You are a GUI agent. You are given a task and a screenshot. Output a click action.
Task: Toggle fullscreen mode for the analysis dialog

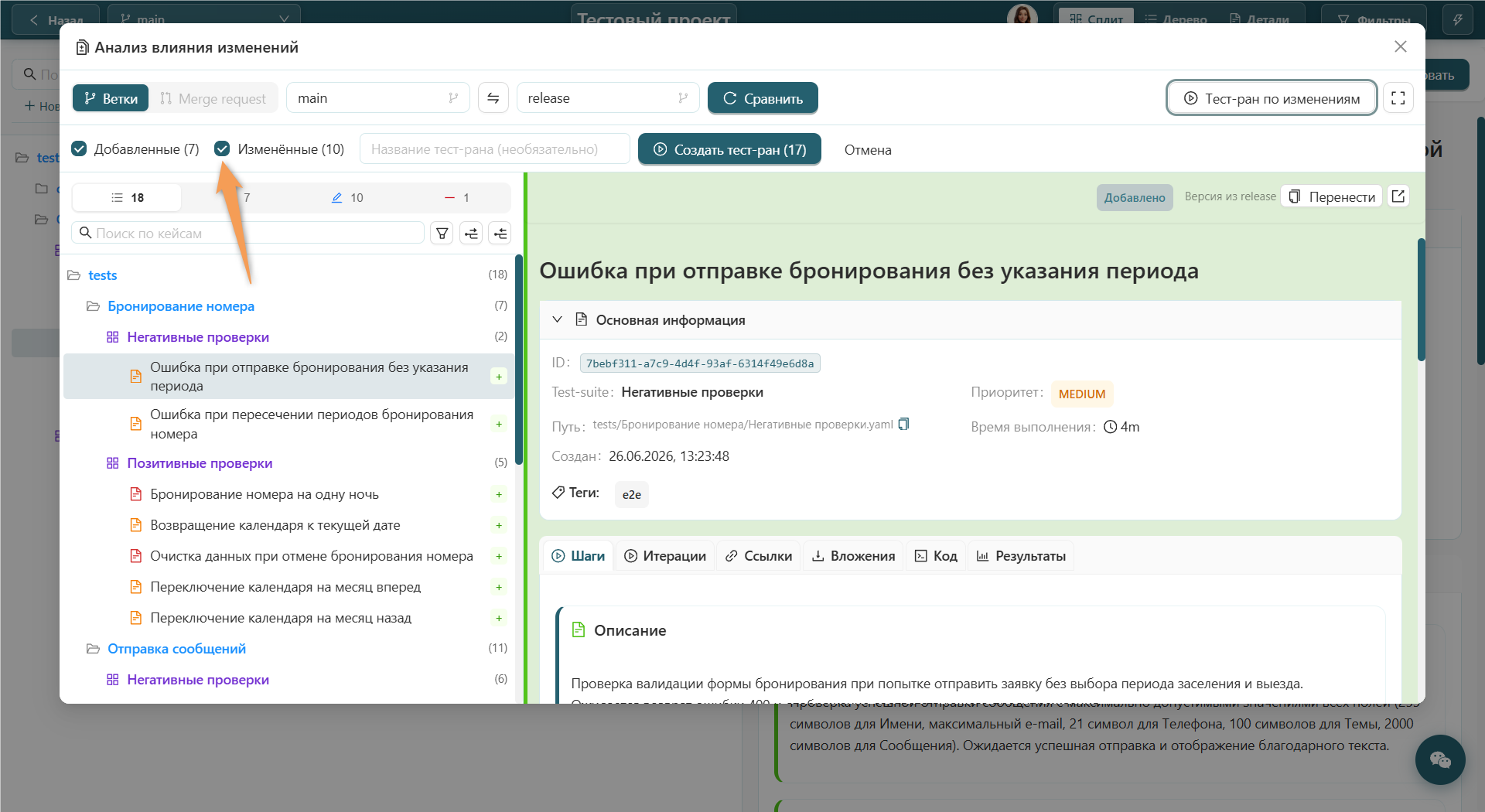click(1398, 98)
